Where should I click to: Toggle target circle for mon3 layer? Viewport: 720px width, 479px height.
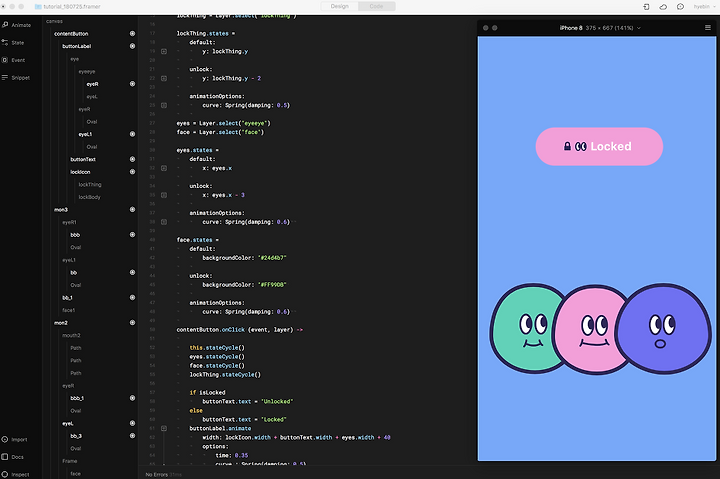click(x=132, y=209)
